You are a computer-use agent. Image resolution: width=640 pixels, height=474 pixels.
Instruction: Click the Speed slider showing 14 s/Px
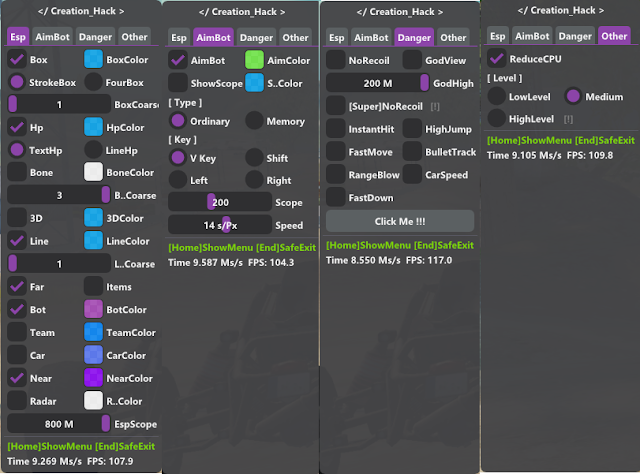point(220,225)
